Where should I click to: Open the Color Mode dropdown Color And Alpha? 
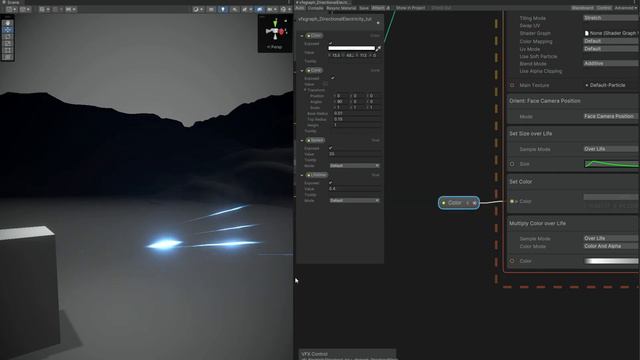point(611,246)
